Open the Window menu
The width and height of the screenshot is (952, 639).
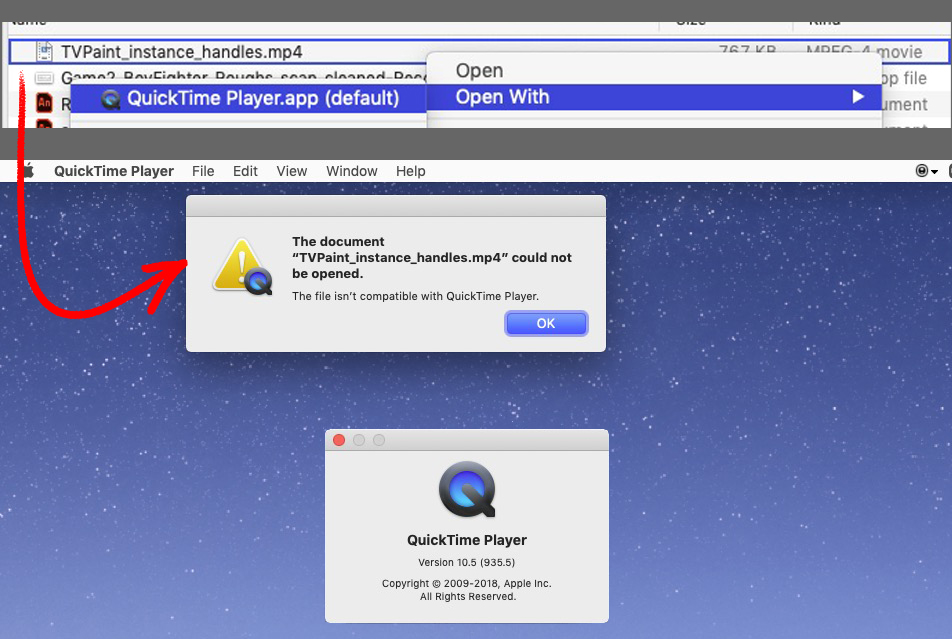point(352,171)
